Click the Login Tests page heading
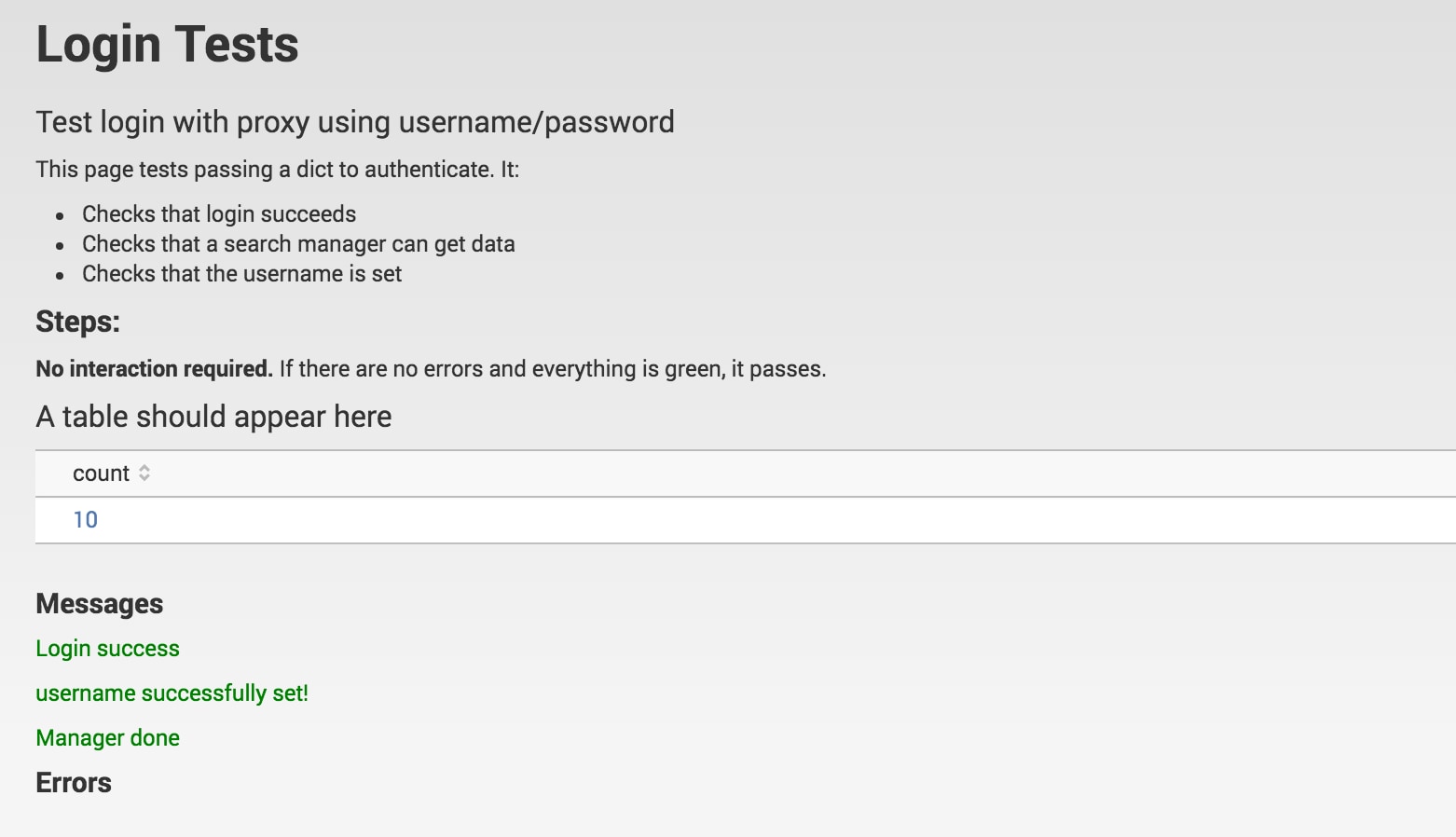Image resolution: width=1456 pixels, height=837 pixels. click(168, 45)
